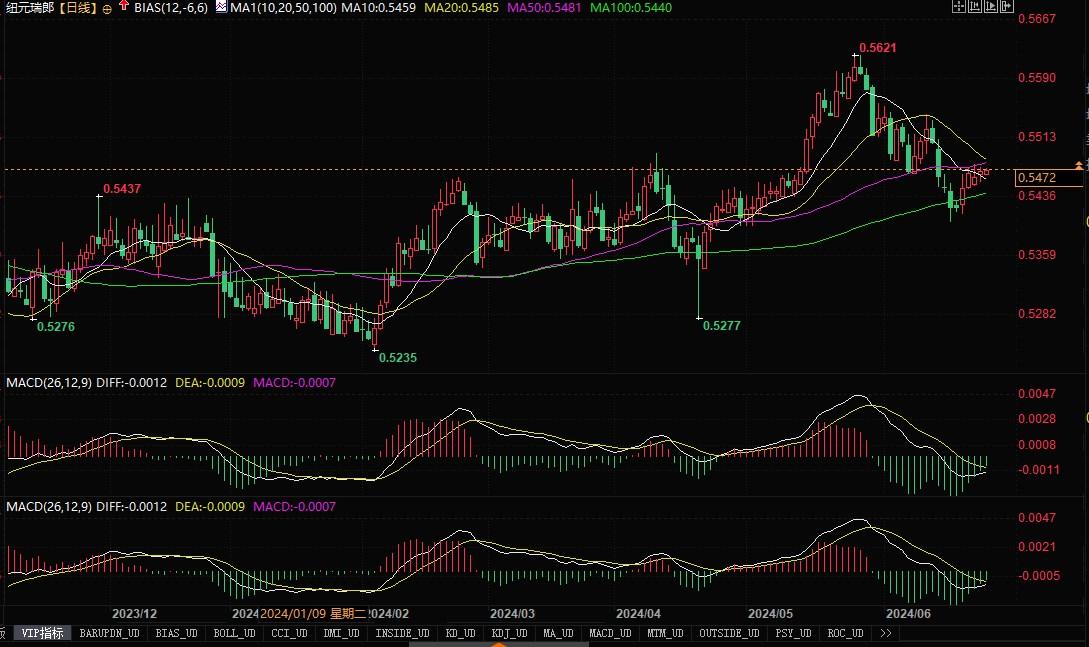This screenshot has height=647, width=1089.
Task: Click the 2024/06 date axis label
Action: click(908, 614)
